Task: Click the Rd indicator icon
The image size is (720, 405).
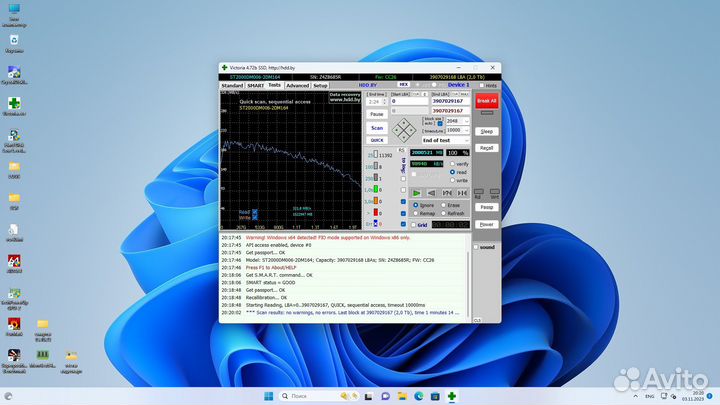Action: (478, 193)
